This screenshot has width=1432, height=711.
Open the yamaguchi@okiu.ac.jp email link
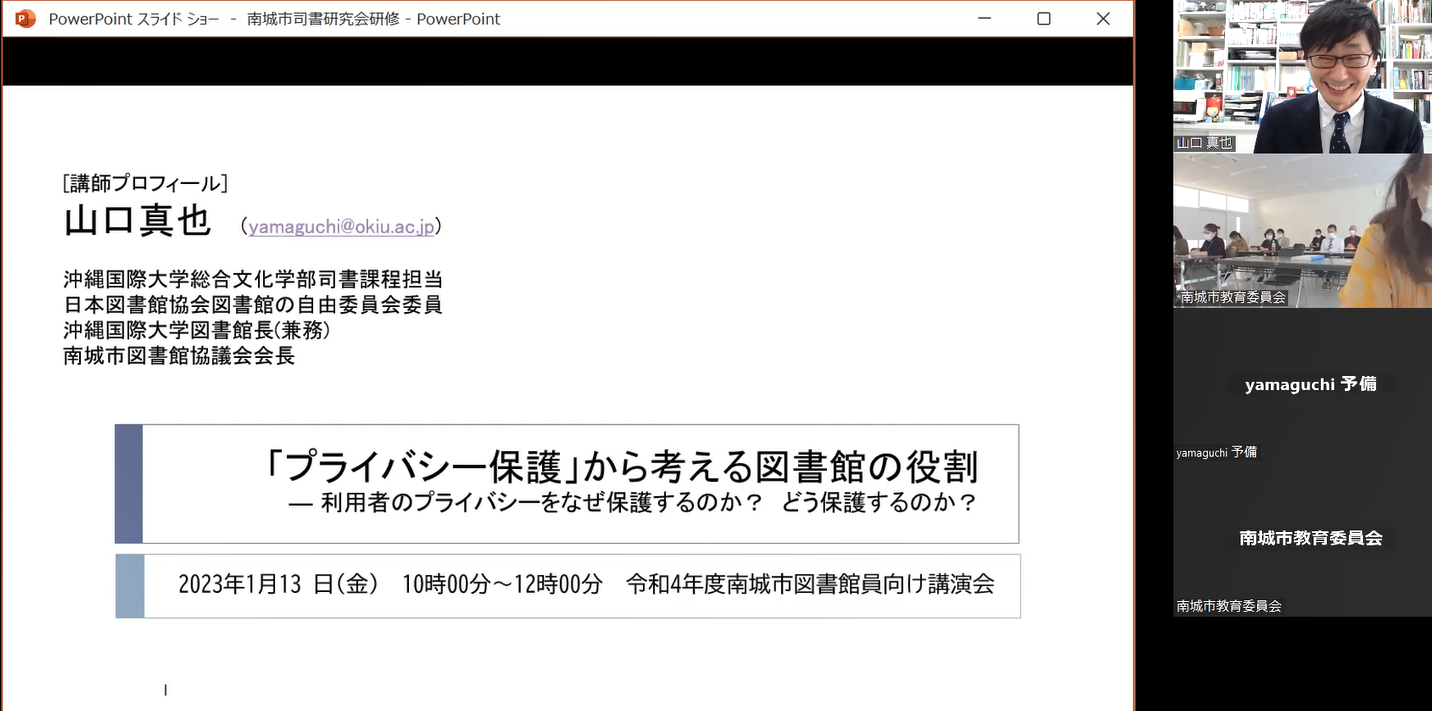[341, 226]
